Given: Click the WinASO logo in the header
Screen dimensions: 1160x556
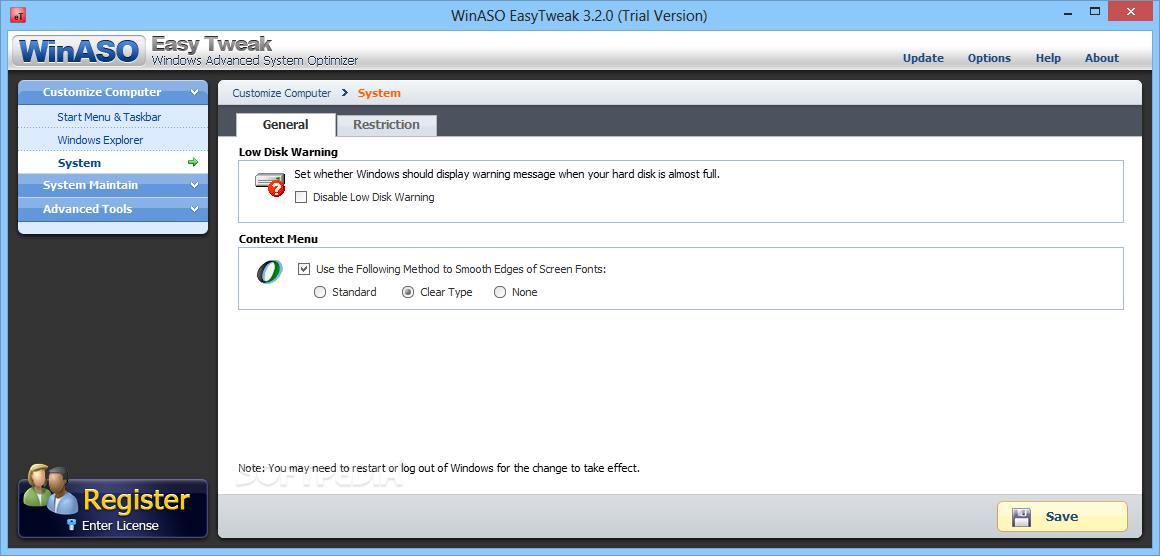Looking at the screenshot, I should (79, 51).
